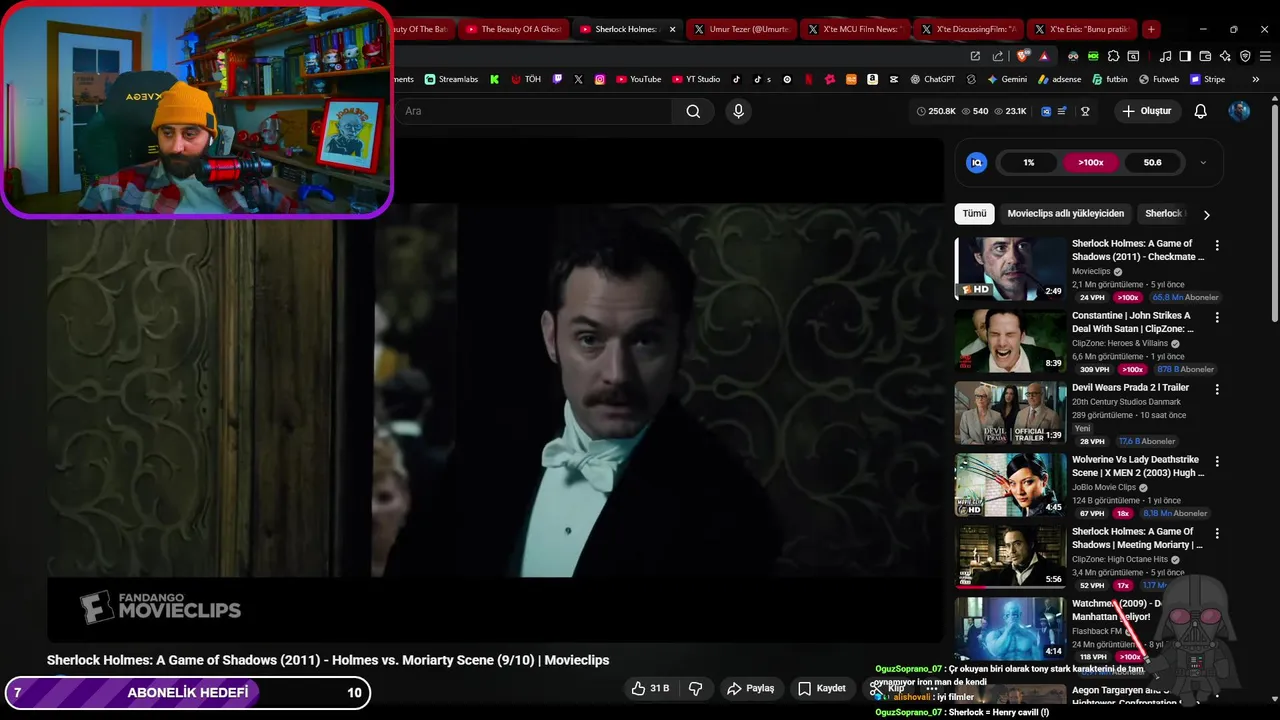Open the Netflix bookmark icon
Image resolution: width=1280 pixels, height=720 pixels.
(808, 79)
